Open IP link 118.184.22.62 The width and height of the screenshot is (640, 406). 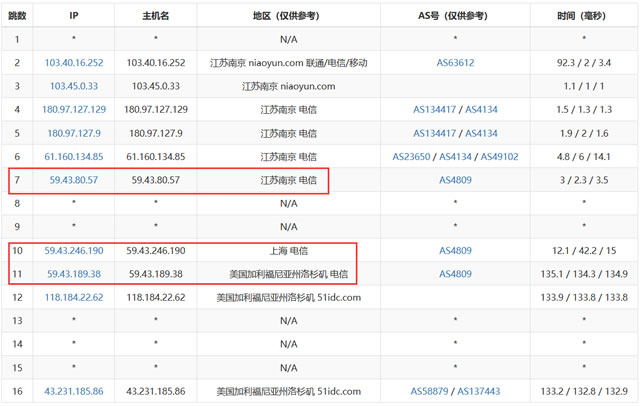73,297
